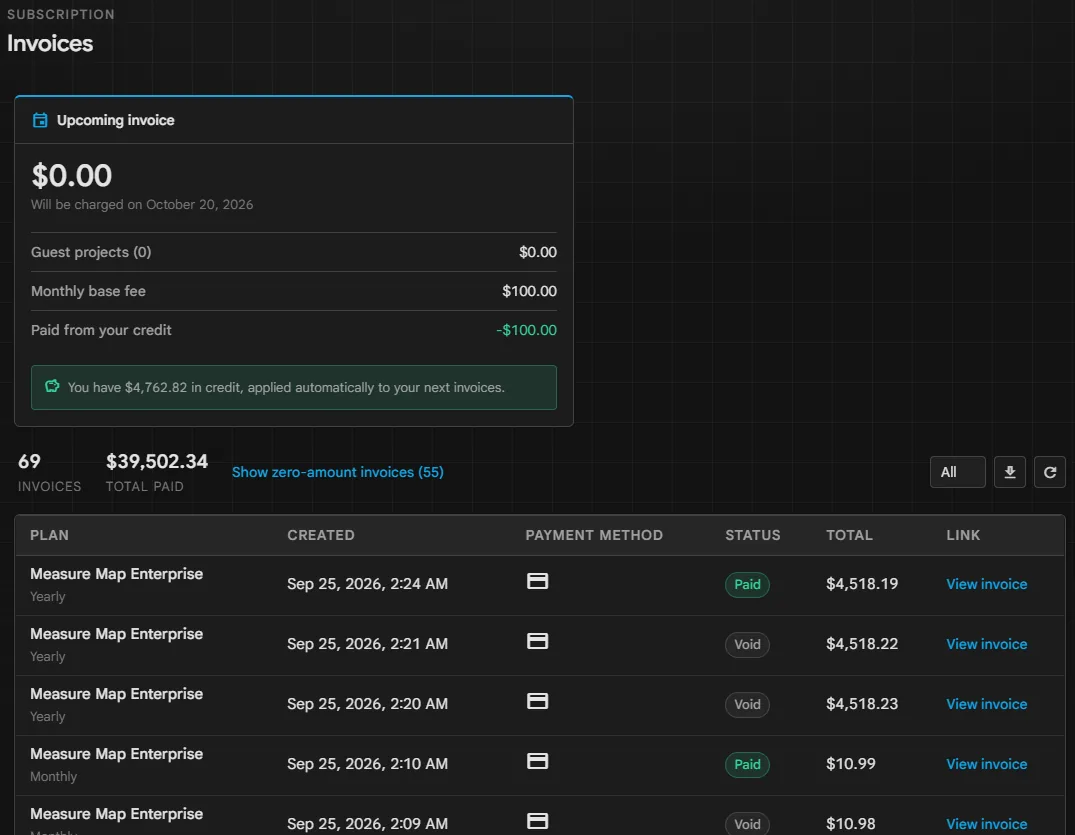This screenshot has width=1075, height=835.
Task: Click the TOTAL column header
Action: click(x=849, y=535)
